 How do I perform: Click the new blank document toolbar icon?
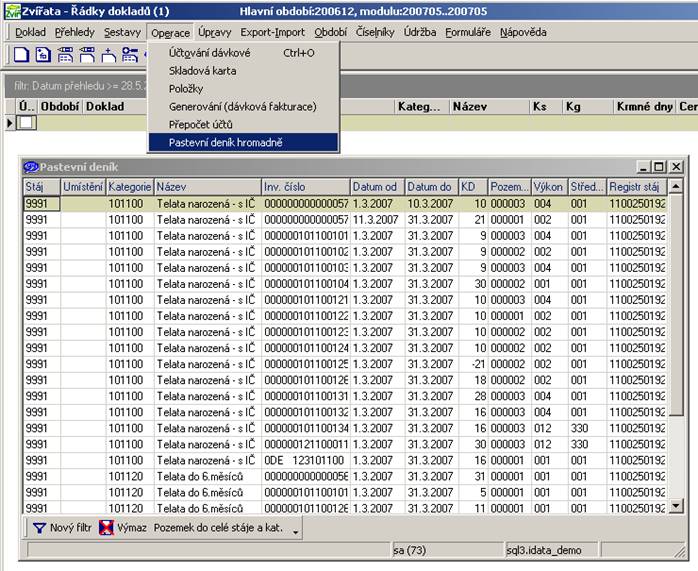pos(21,55)
